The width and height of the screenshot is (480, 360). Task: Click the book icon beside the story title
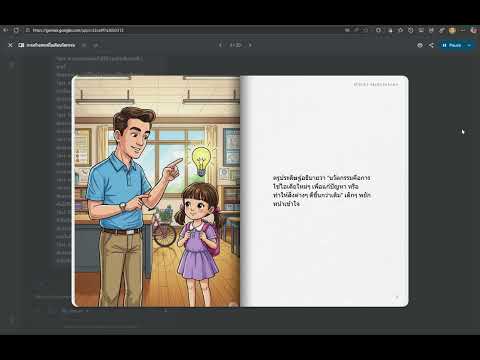(x=21, y=45)
